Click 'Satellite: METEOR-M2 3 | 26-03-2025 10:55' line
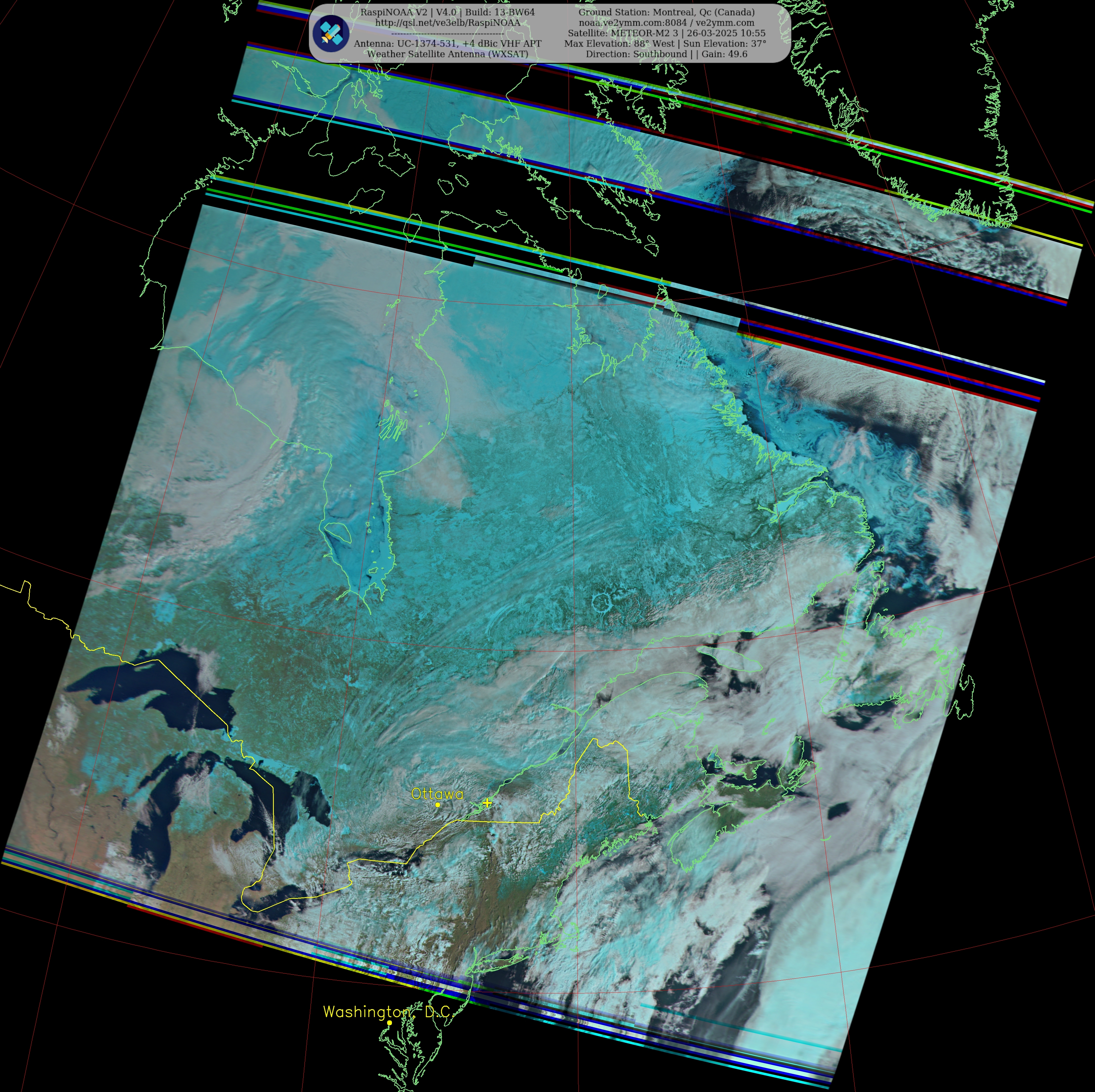1095x1092 pixels. pos(667,33)
